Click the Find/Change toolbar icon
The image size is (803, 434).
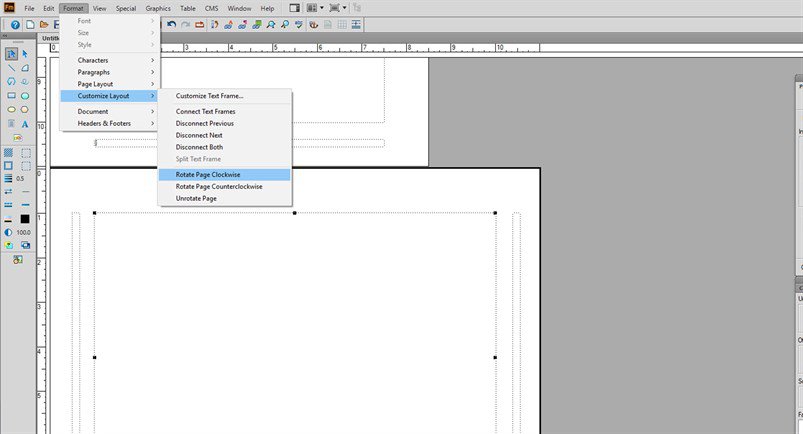(x=271, y=25)
